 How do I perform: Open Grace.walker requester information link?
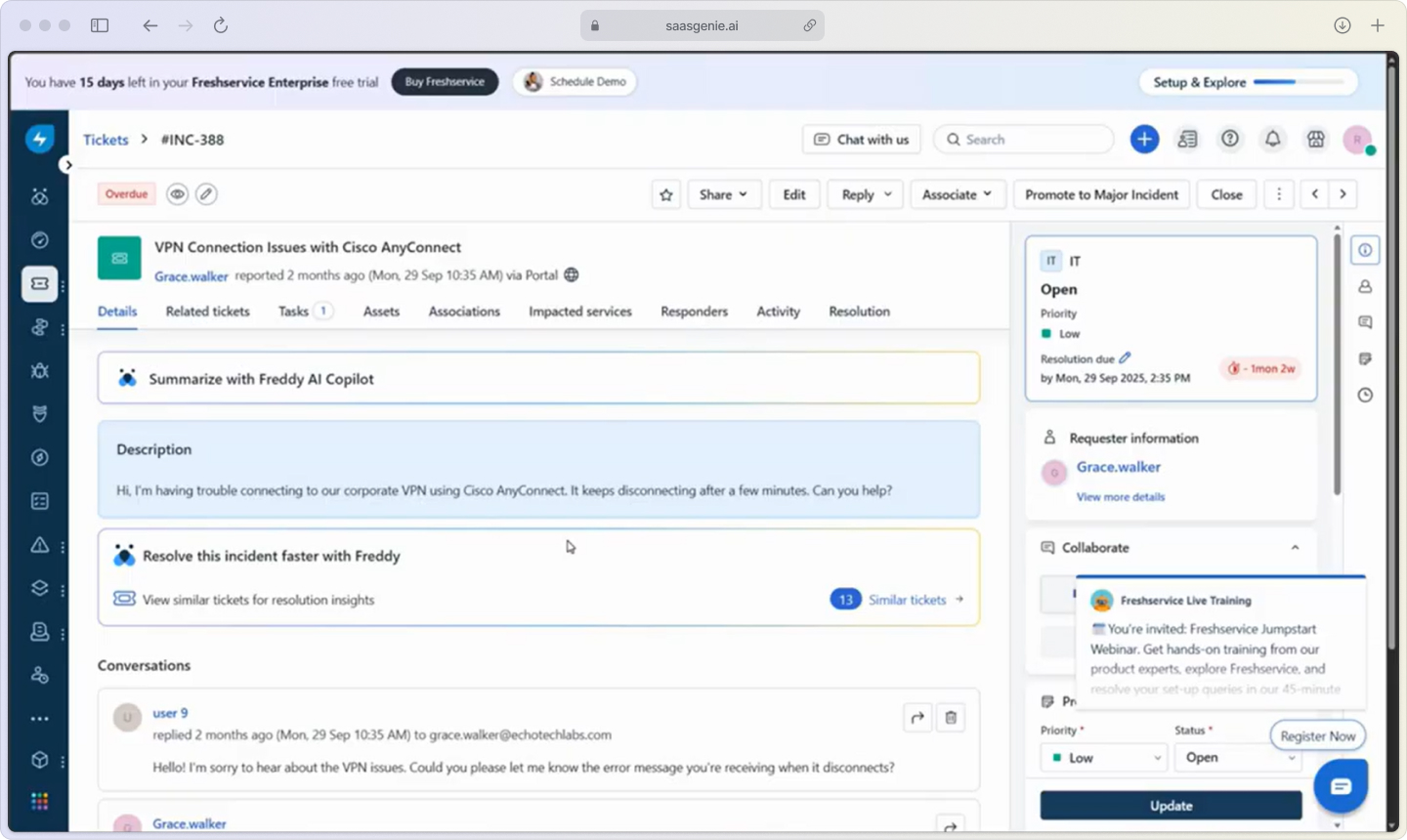(x=1118, y=467)
